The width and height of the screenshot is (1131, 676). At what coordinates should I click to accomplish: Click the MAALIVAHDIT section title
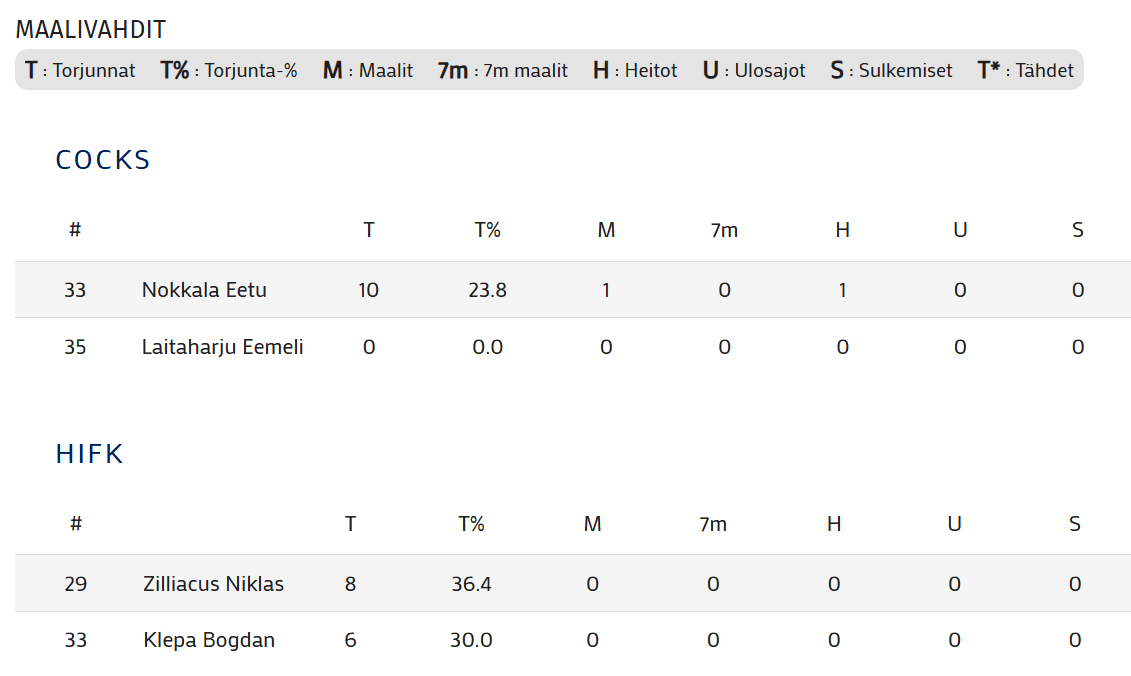coord(91,30)
